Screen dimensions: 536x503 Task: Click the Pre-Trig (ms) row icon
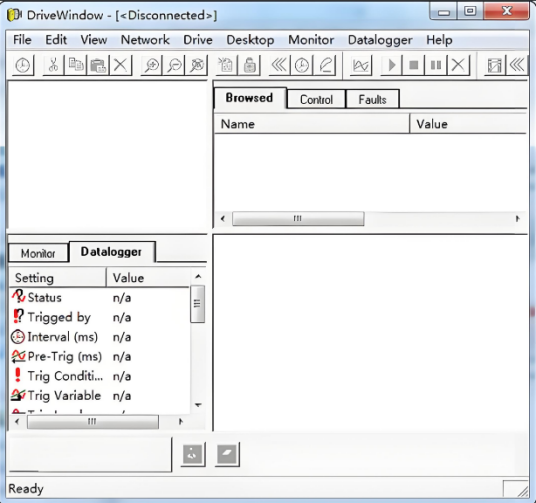click(x=18, y=356)
